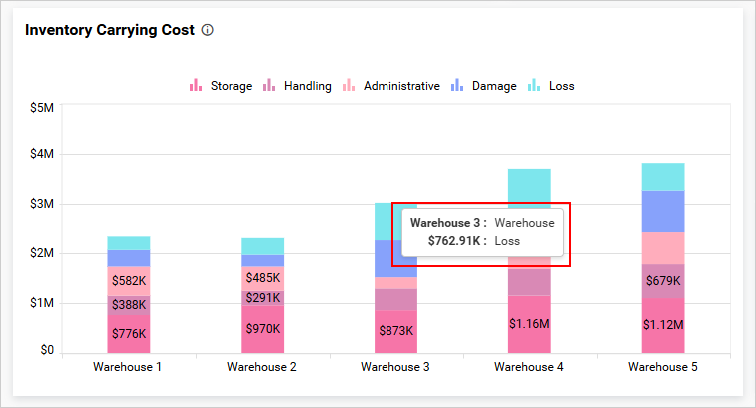Click the info icon beside Inventory Carrying Cost
756x408 pixels.
coord(208,30)
